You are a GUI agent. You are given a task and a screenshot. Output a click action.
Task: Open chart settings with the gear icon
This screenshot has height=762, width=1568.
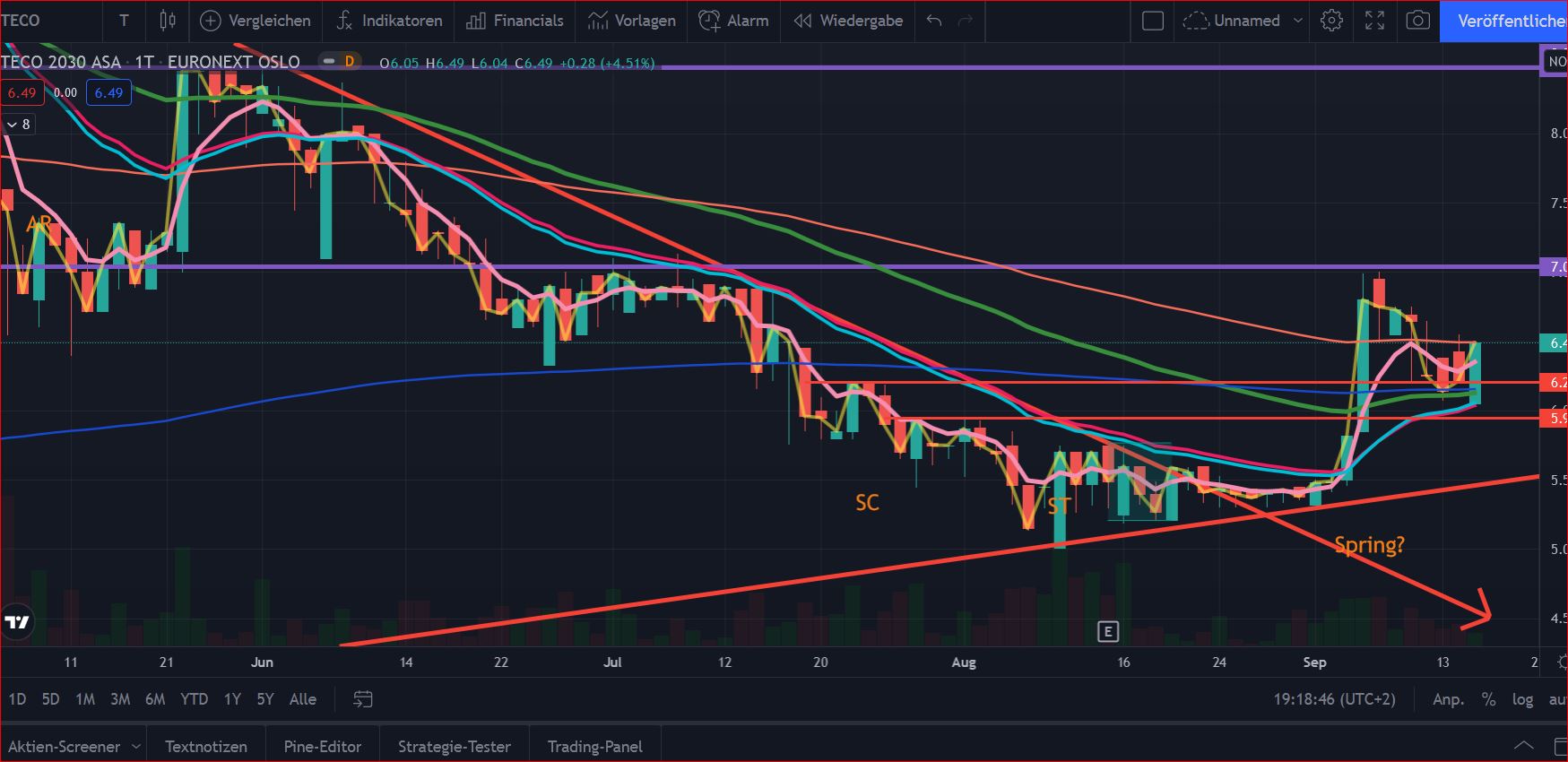[1331, 21]
